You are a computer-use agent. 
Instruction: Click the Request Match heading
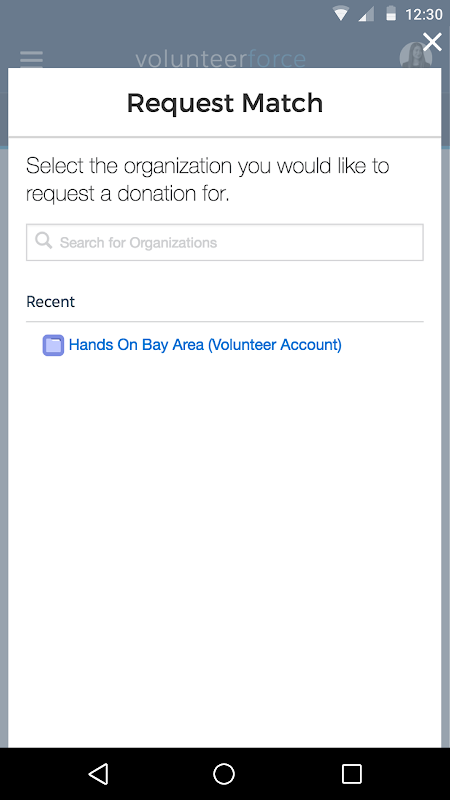click(224, 103)
